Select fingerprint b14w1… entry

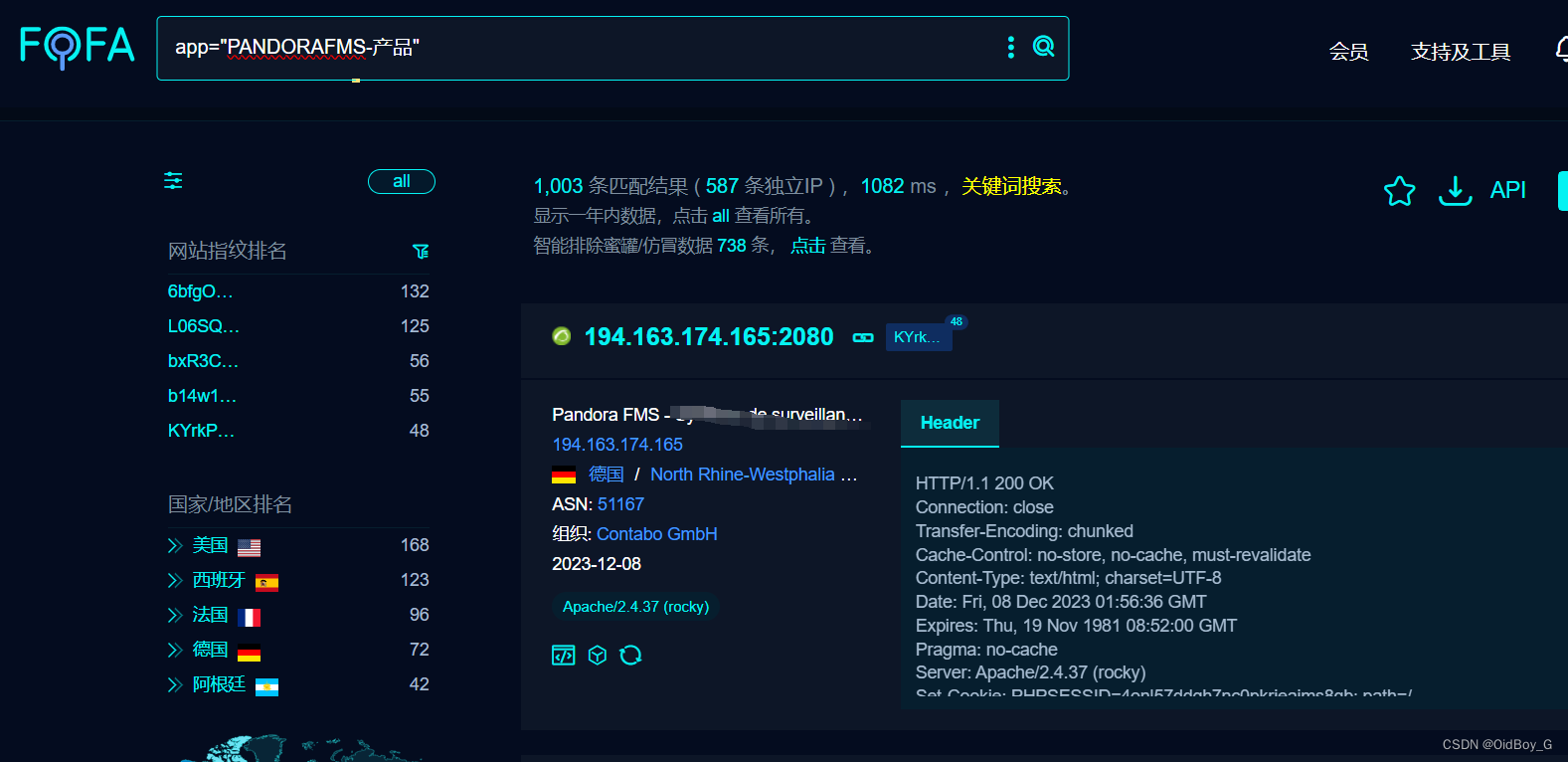[202, 396]
